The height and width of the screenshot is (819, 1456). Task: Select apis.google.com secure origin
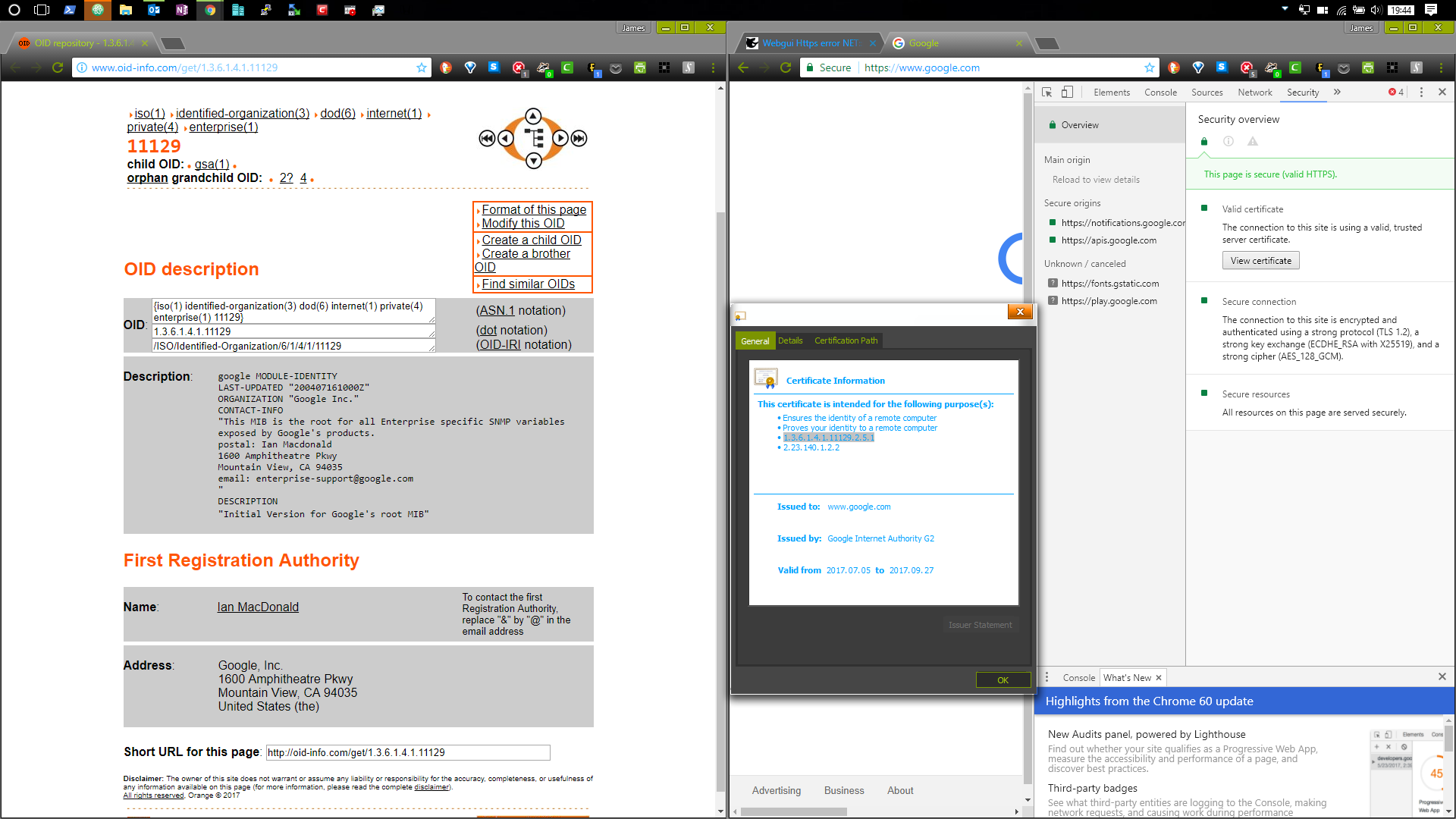pos(1109,240)
